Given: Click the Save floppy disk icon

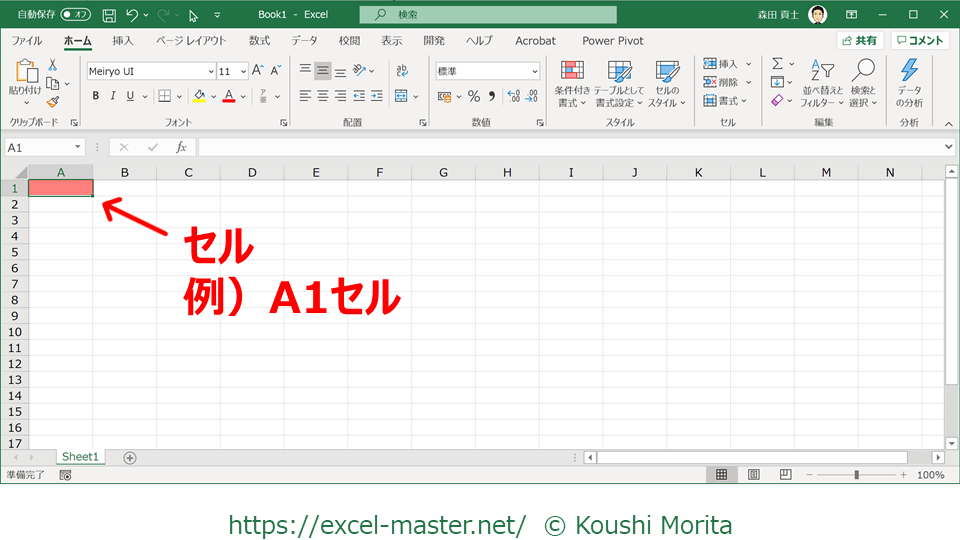Looking at the screenshot, I should [109, 15].
